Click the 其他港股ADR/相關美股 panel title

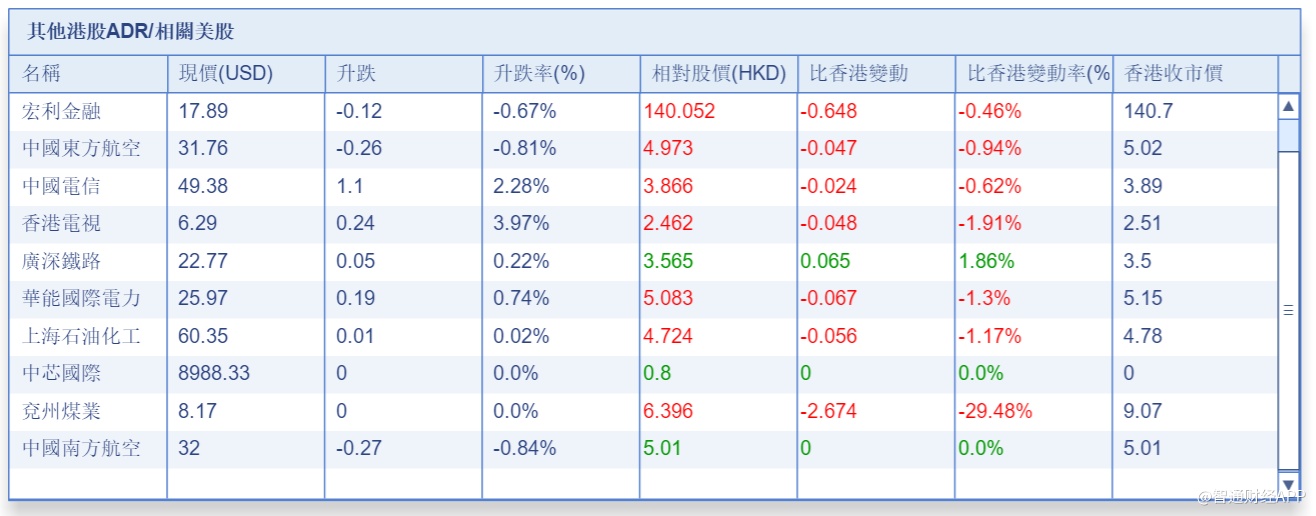(x=130, y=32)
